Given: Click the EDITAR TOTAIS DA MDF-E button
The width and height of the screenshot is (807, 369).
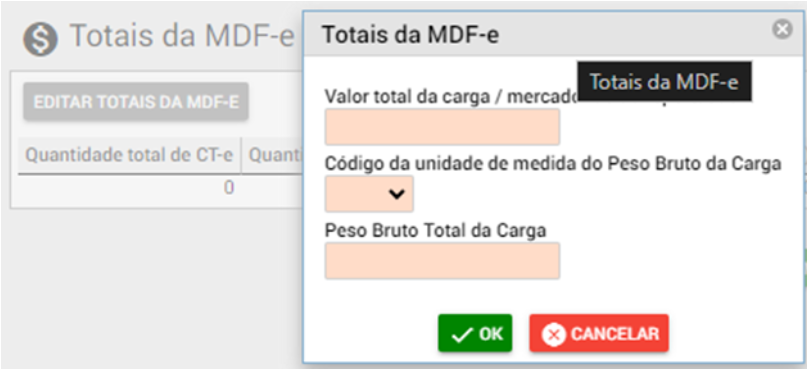Looking at the screenshot, I should click(x=136, y=102).
